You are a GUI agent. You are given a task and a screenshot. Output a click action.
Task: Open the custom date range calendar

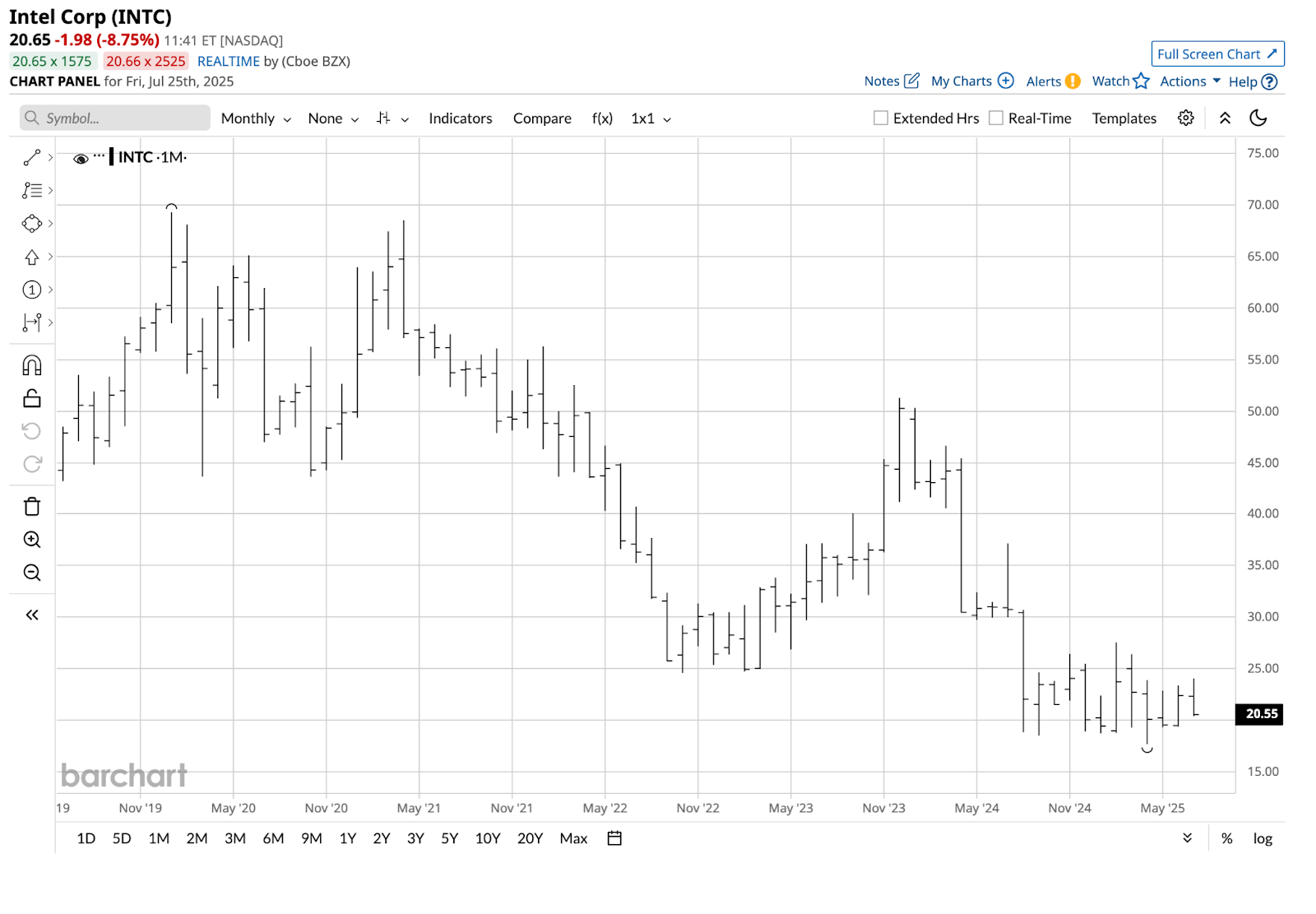pos(614,838)
